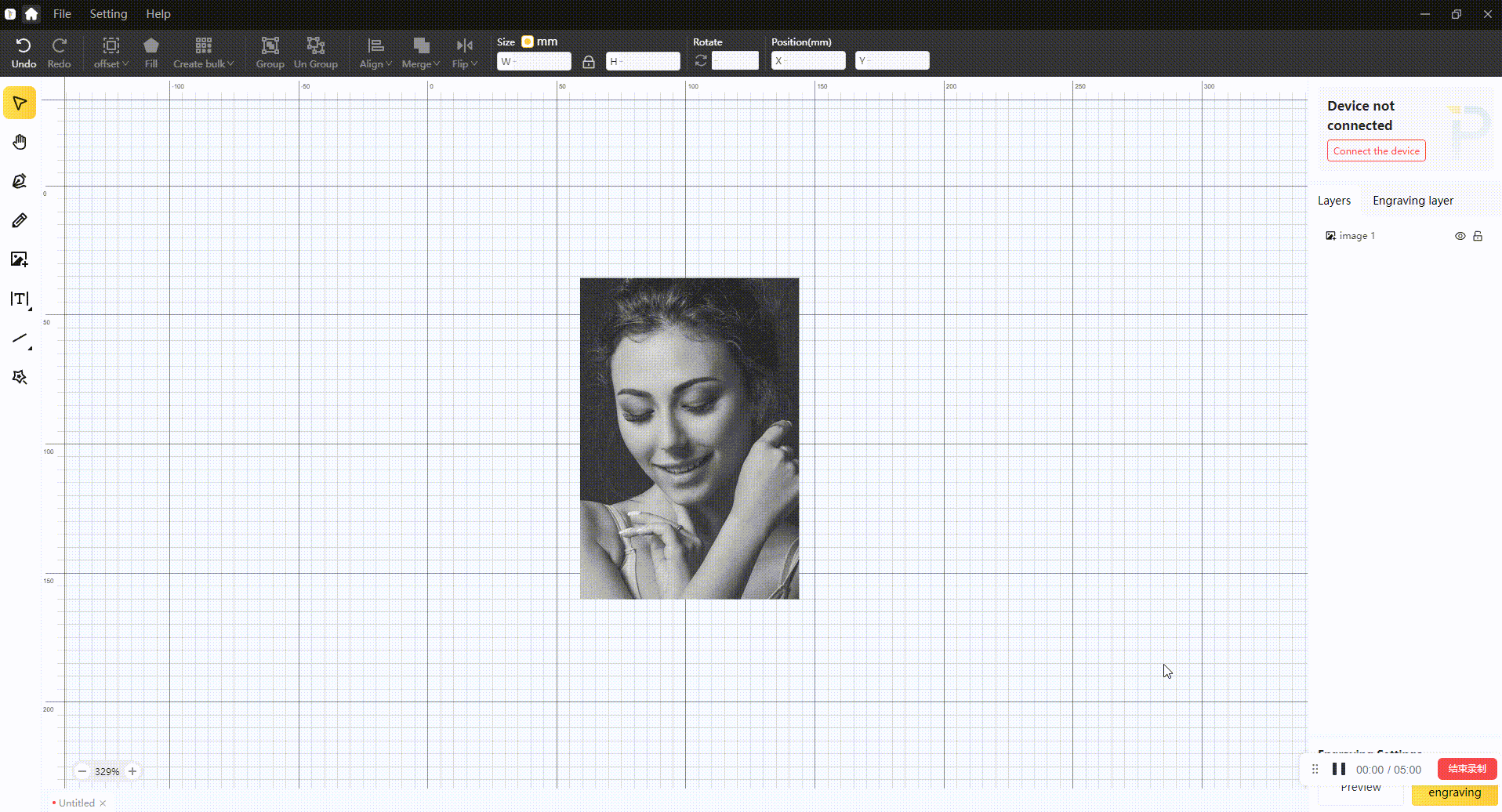Zoom out with minus button

pos(82,771)
